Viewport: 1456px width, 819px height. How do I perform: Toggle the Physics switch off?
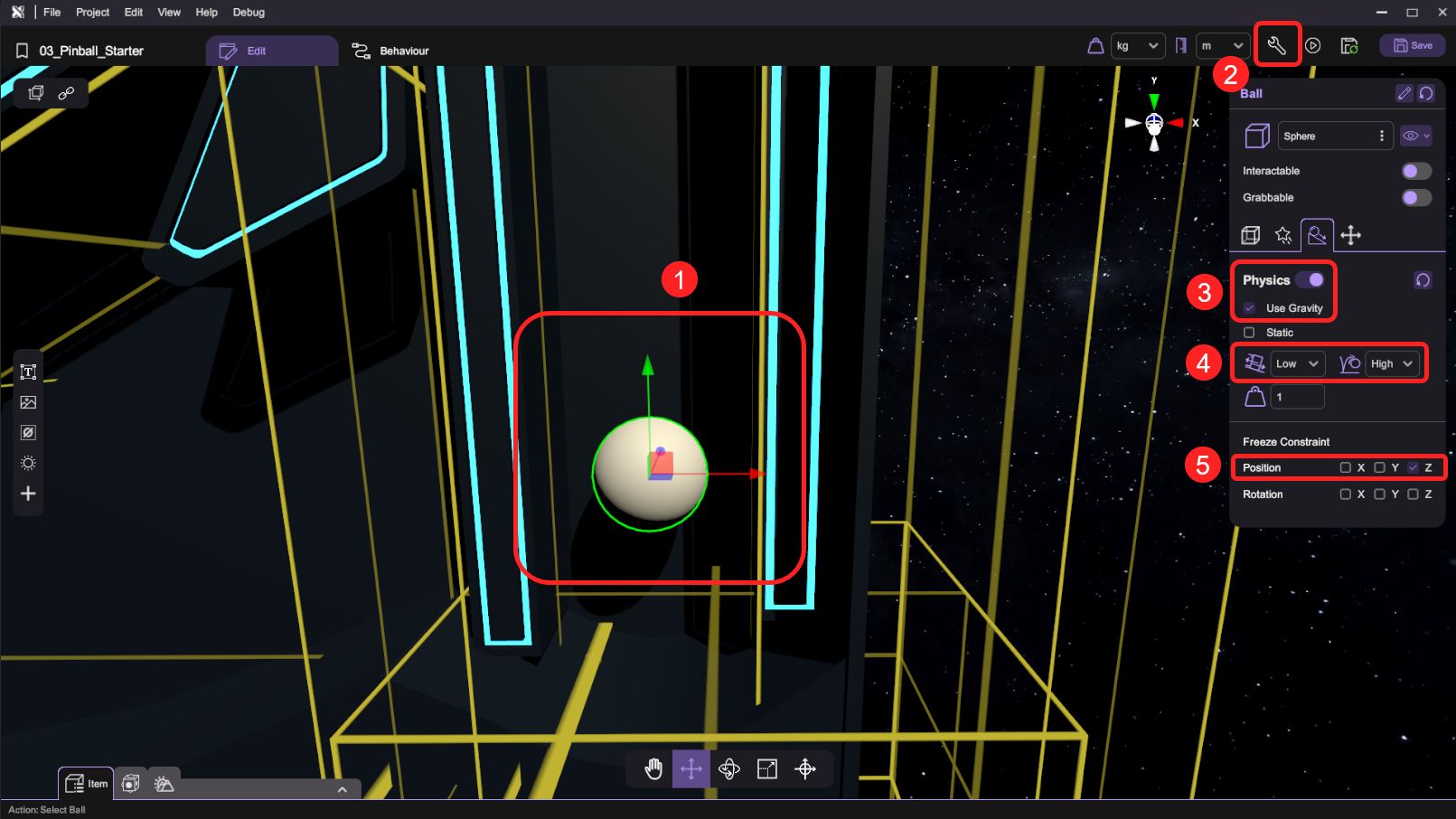1310,280
